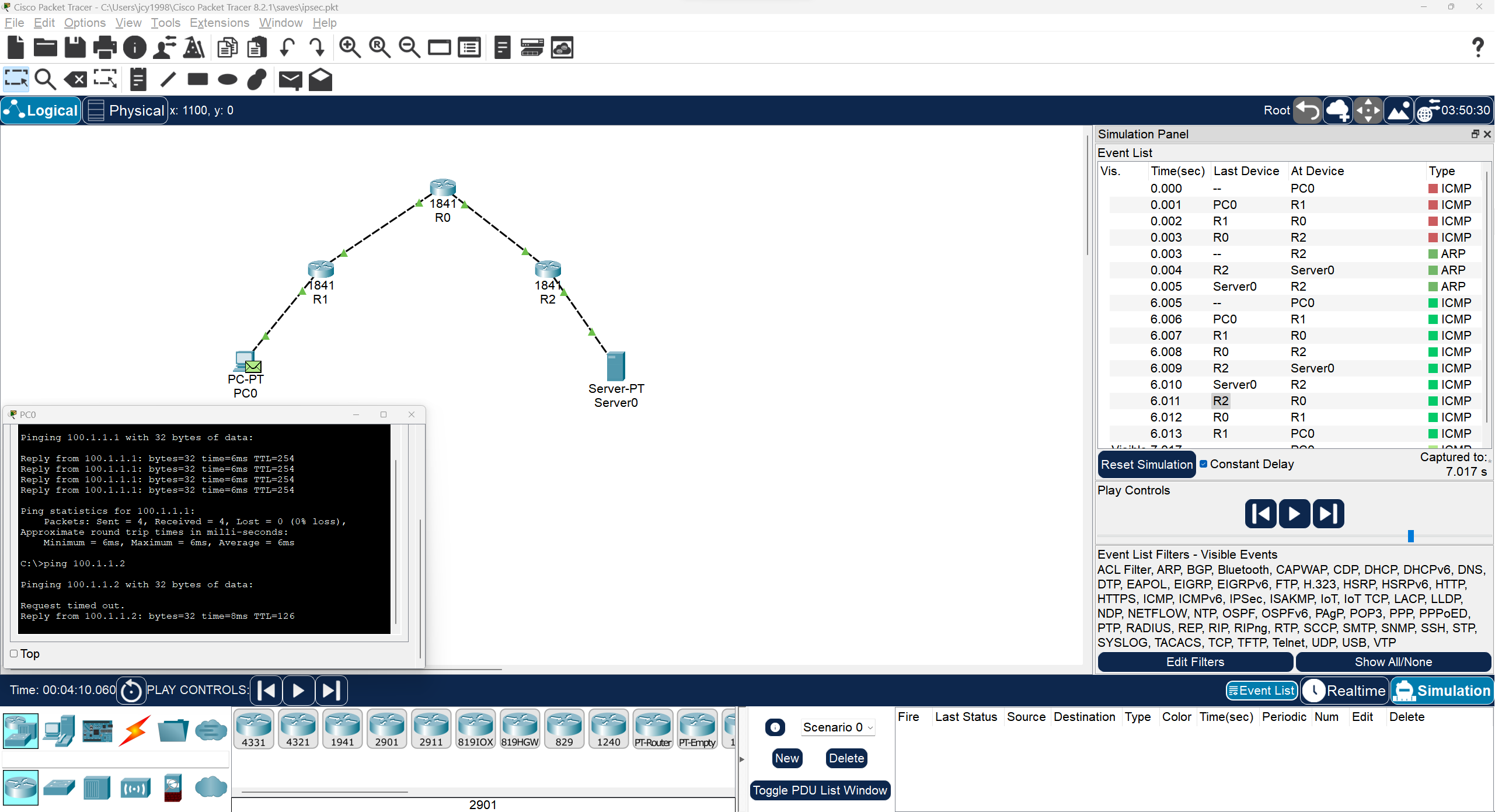Switch to Realtime mode

(1344, 691)
